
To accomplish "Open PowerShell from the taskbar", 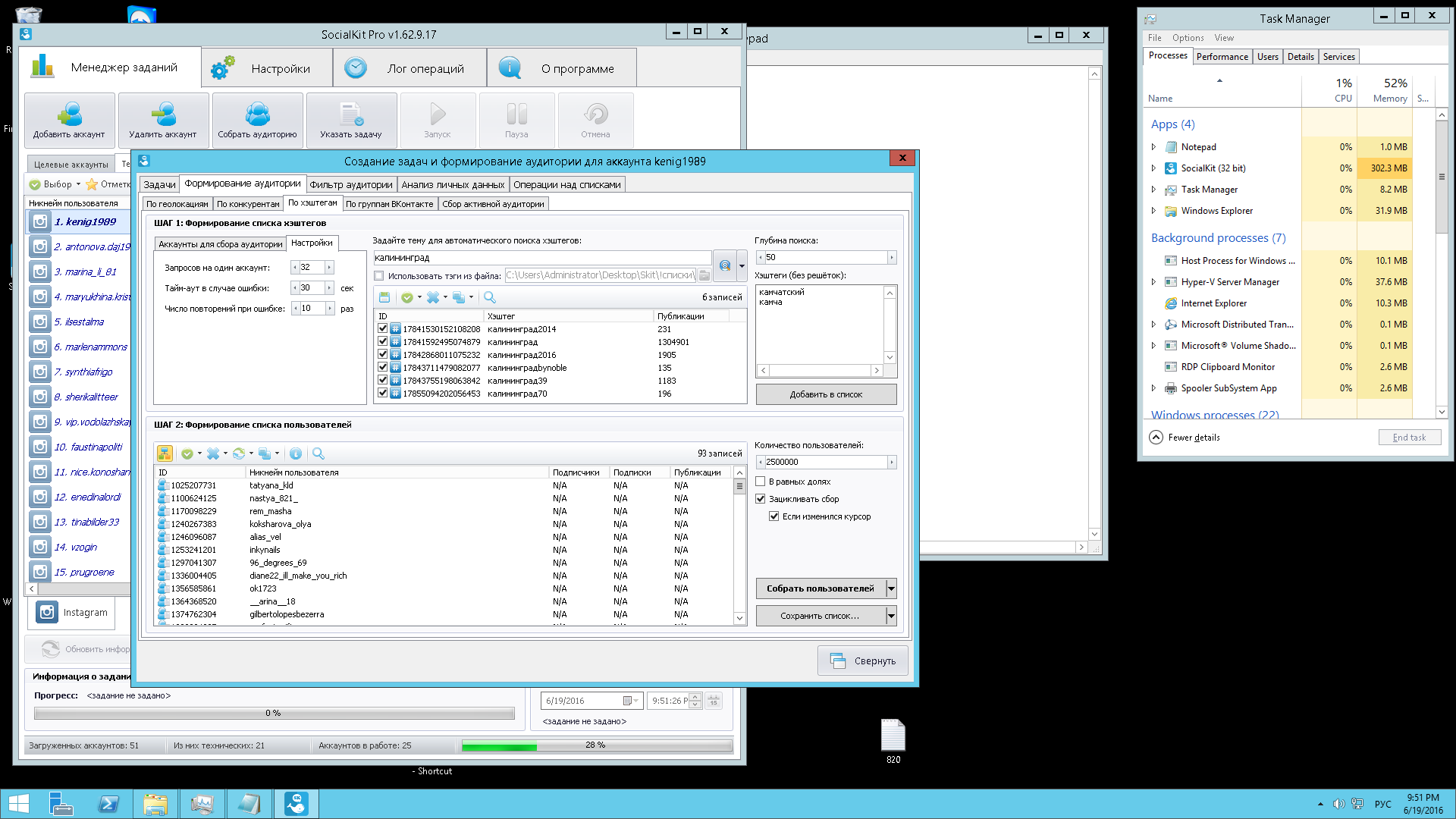I will [108, 804].
